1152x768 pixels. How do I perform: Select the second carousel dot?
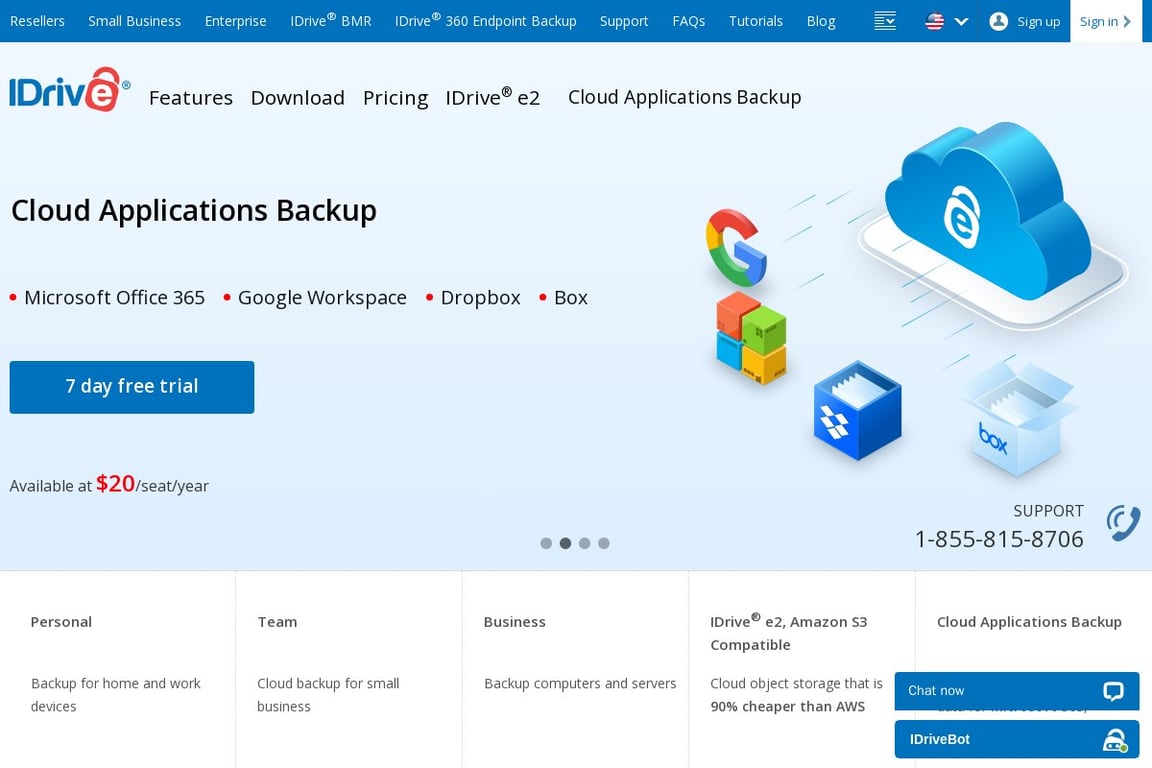pyautogui.click(x=565, y=543)
